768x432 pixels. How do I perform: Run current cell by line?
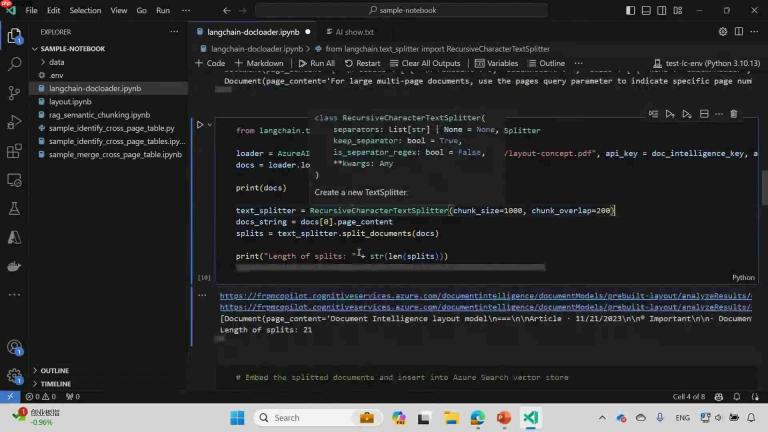tap(653, 114)
